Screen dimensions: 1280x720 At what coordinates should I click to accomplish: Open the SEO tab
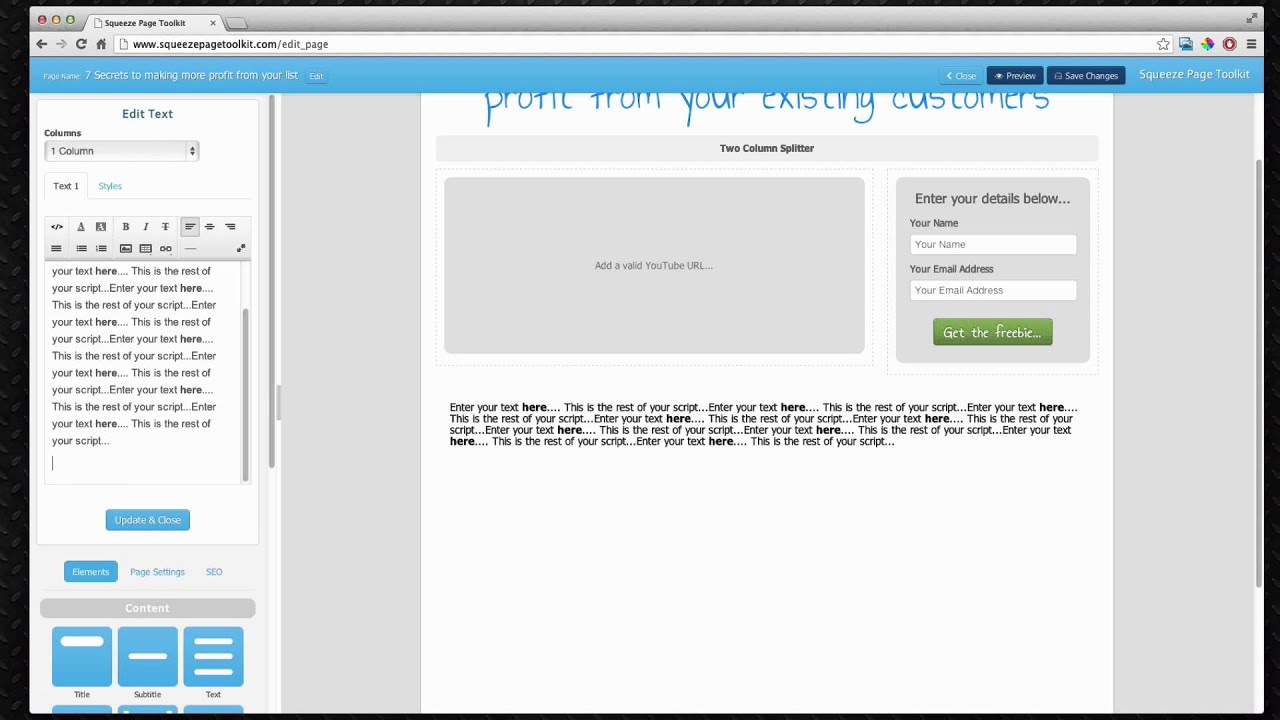214,572
